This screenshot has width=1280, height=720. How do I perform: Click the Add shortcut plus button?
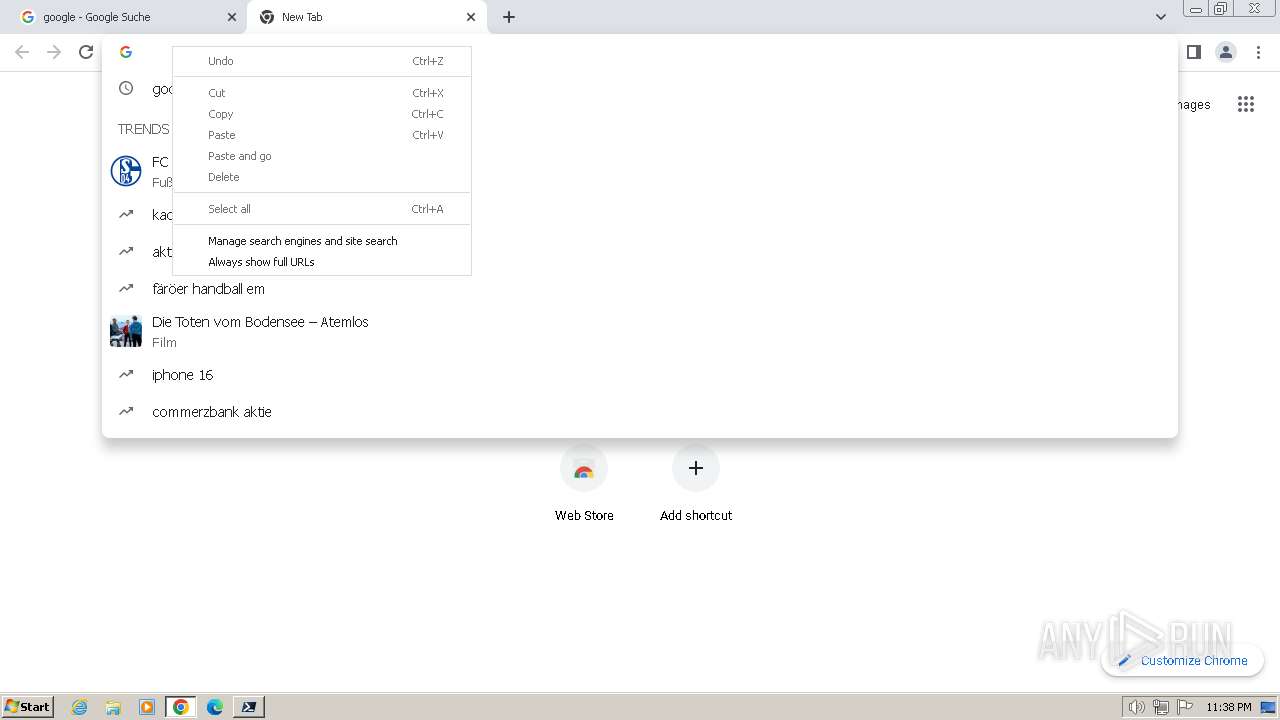(696, 468)
